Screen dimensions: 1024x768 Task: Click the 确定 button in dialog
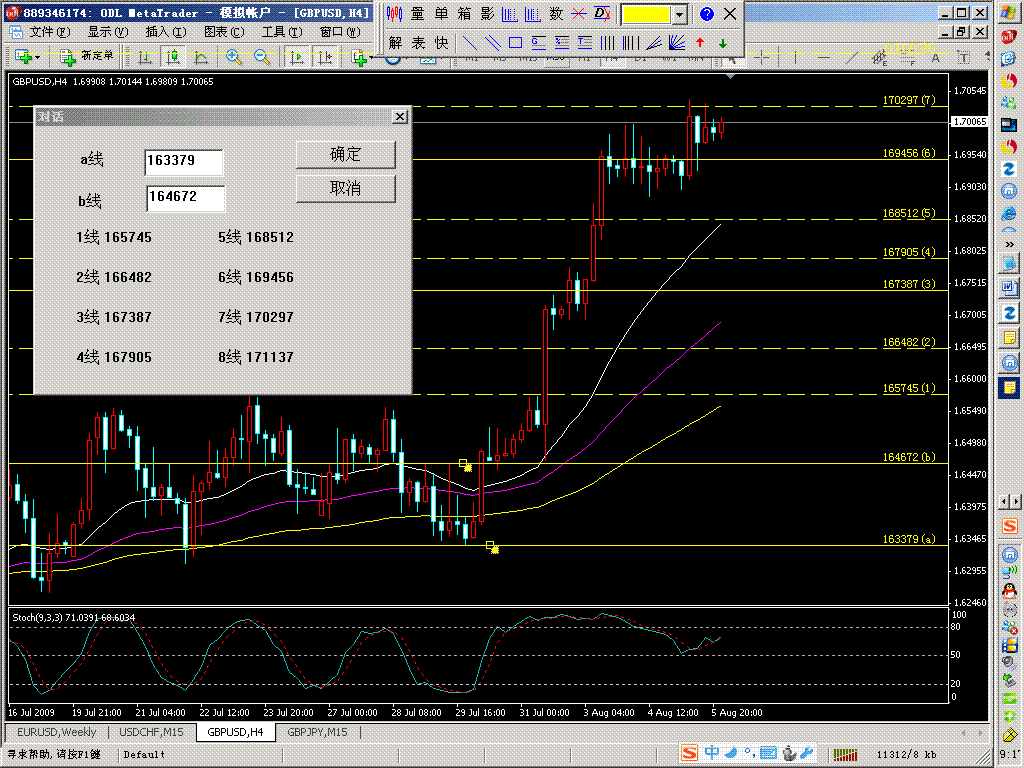345,154
